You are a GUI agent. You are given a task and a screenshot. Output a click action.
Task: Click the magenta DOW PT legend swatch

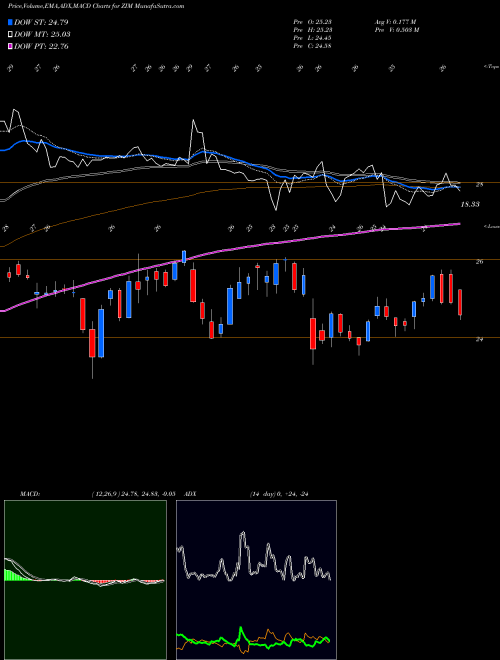(x=11, y=47)
